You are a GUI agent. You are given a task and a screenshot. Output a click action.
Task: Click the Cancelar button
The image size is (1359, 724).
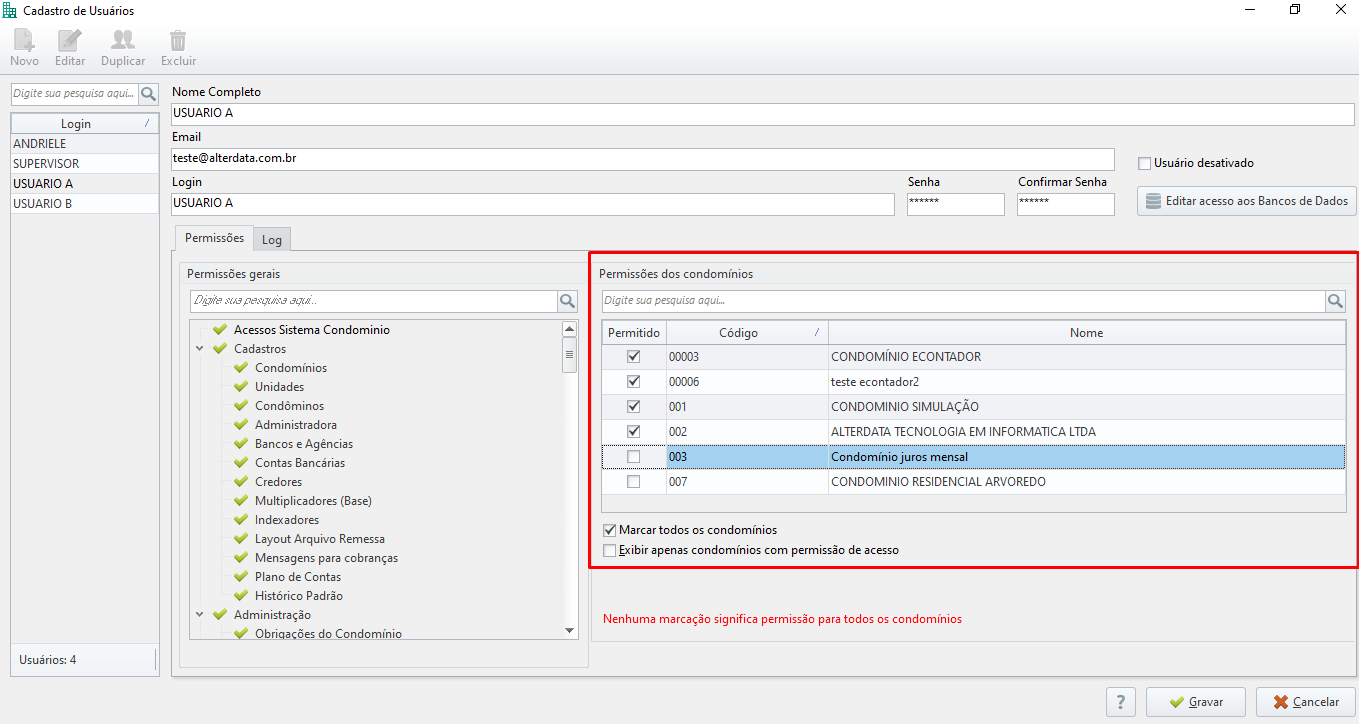[1306, 702]
